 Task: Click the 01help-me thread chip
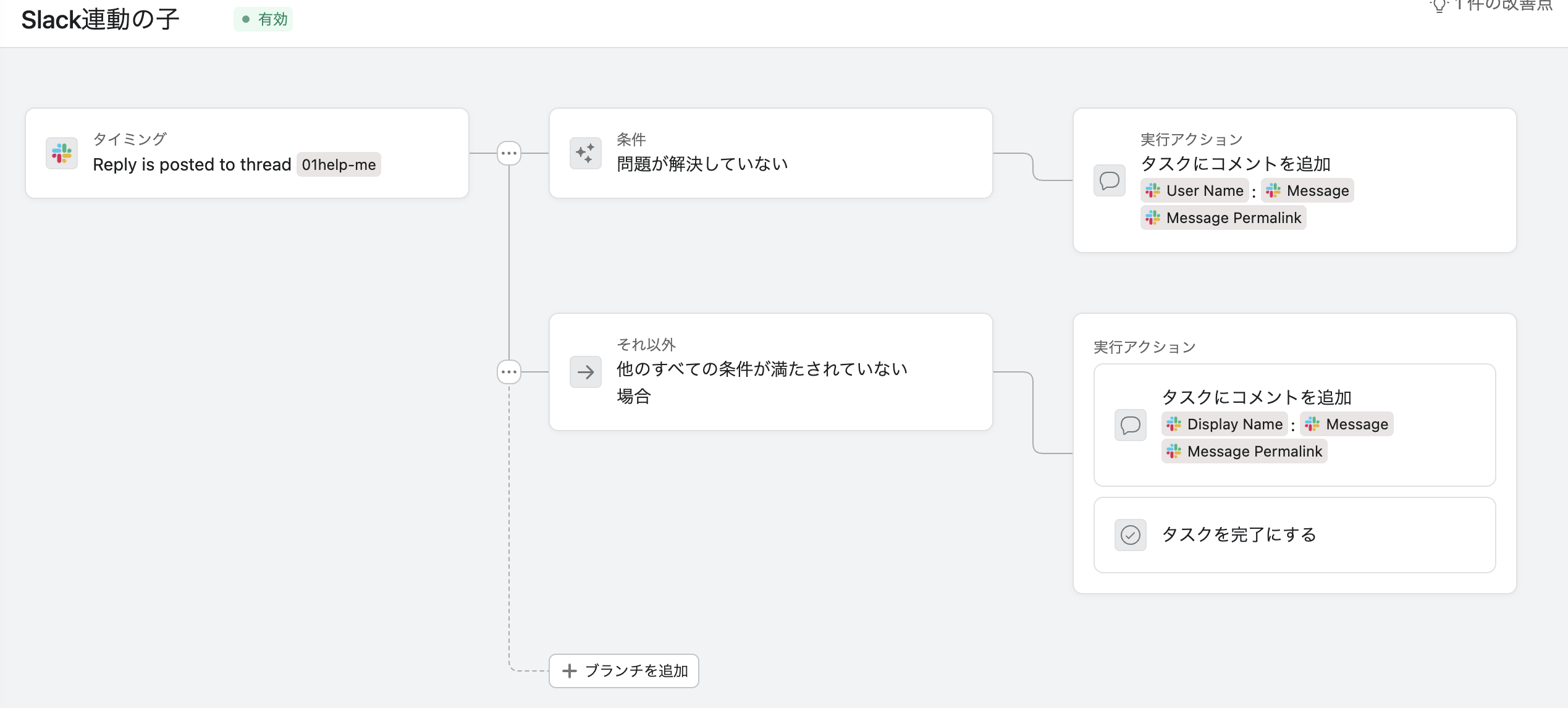pyautogui.click(x=339, y=165)
